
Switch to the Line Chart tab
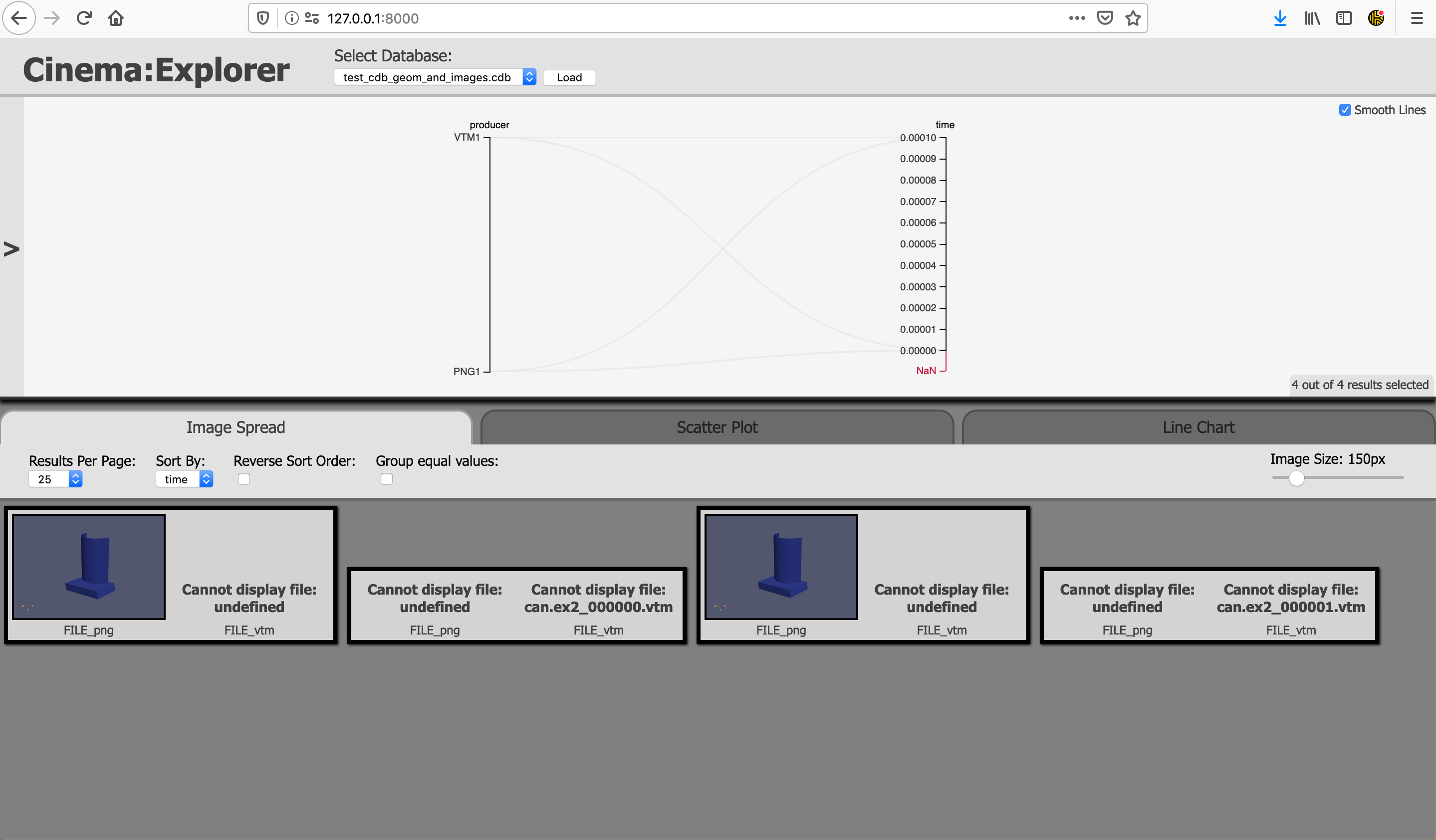[1198, 427]
